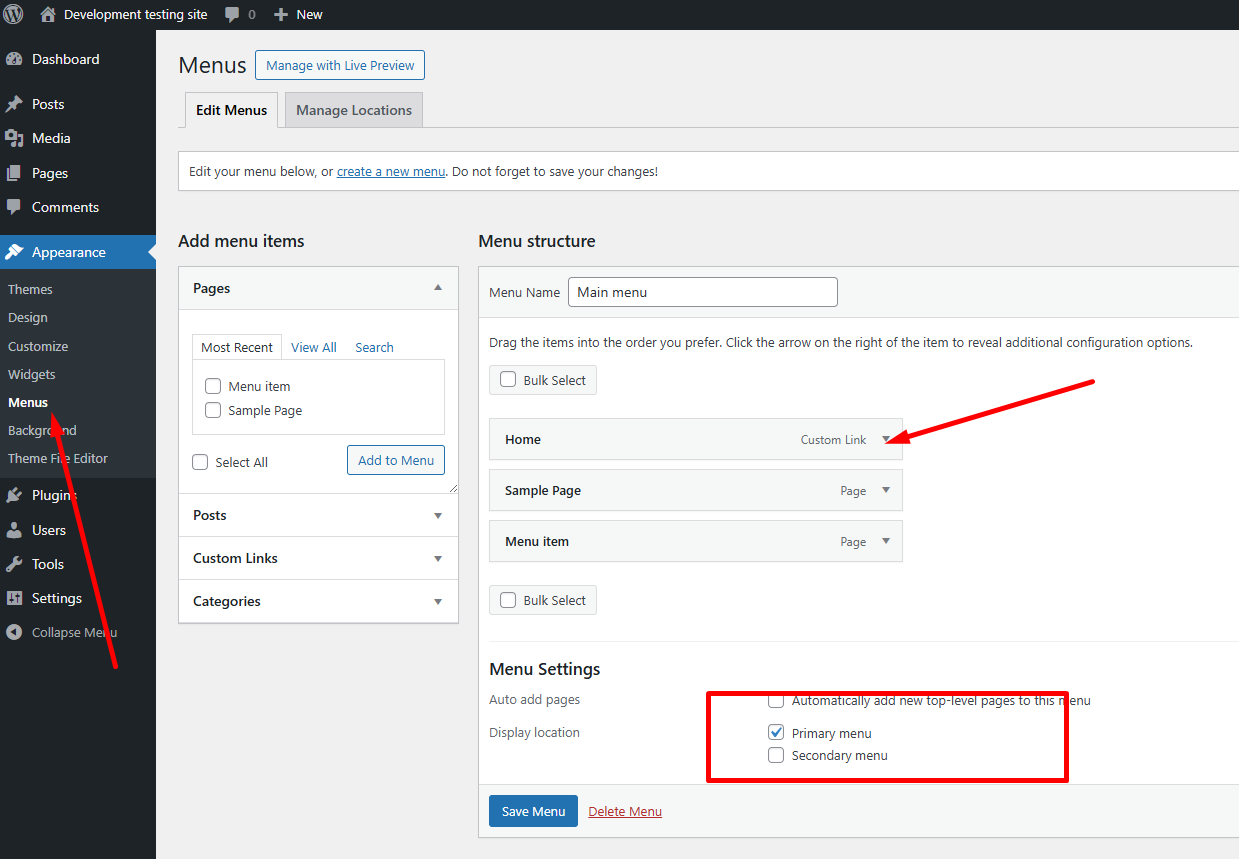The height and width of the screenshot is (859, 1239).
Task: Select the Most Recent pages tab
Action: 237,347
